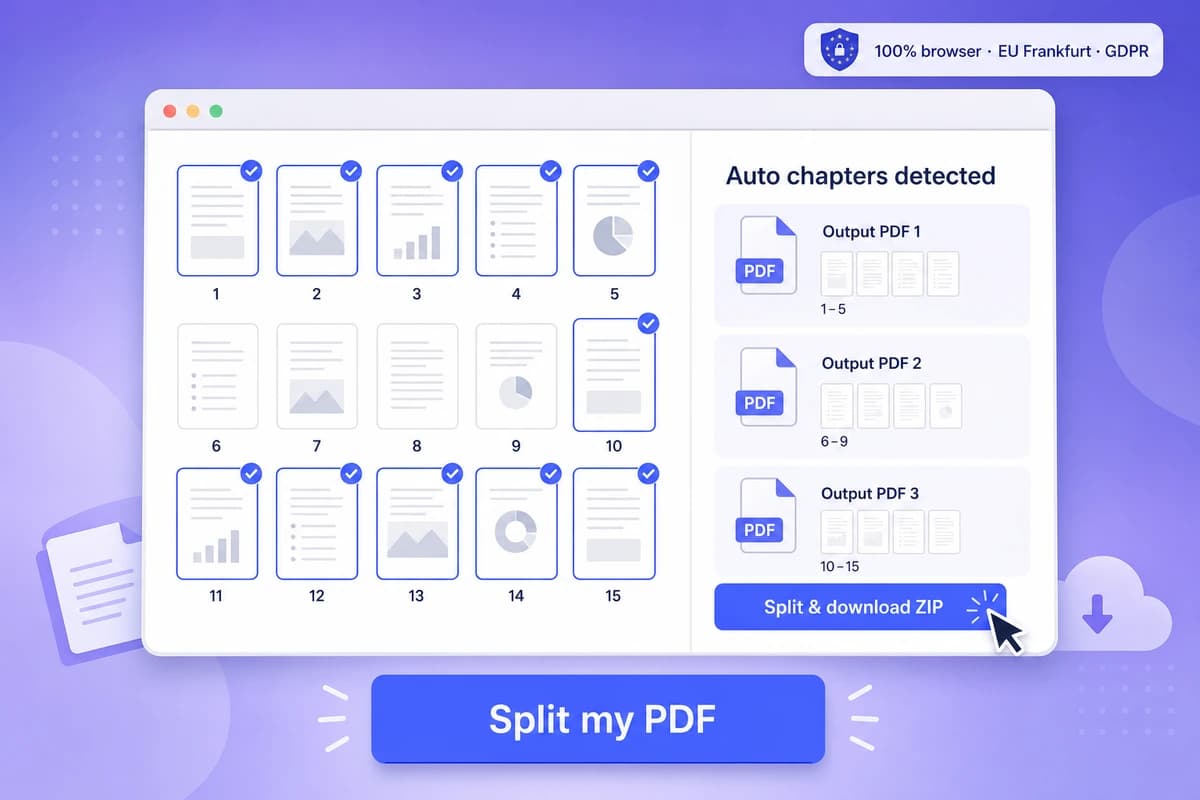Screen dimensions: 1200x800
Task: Click the green window maximize dot
Action: (x=216, y=111)
